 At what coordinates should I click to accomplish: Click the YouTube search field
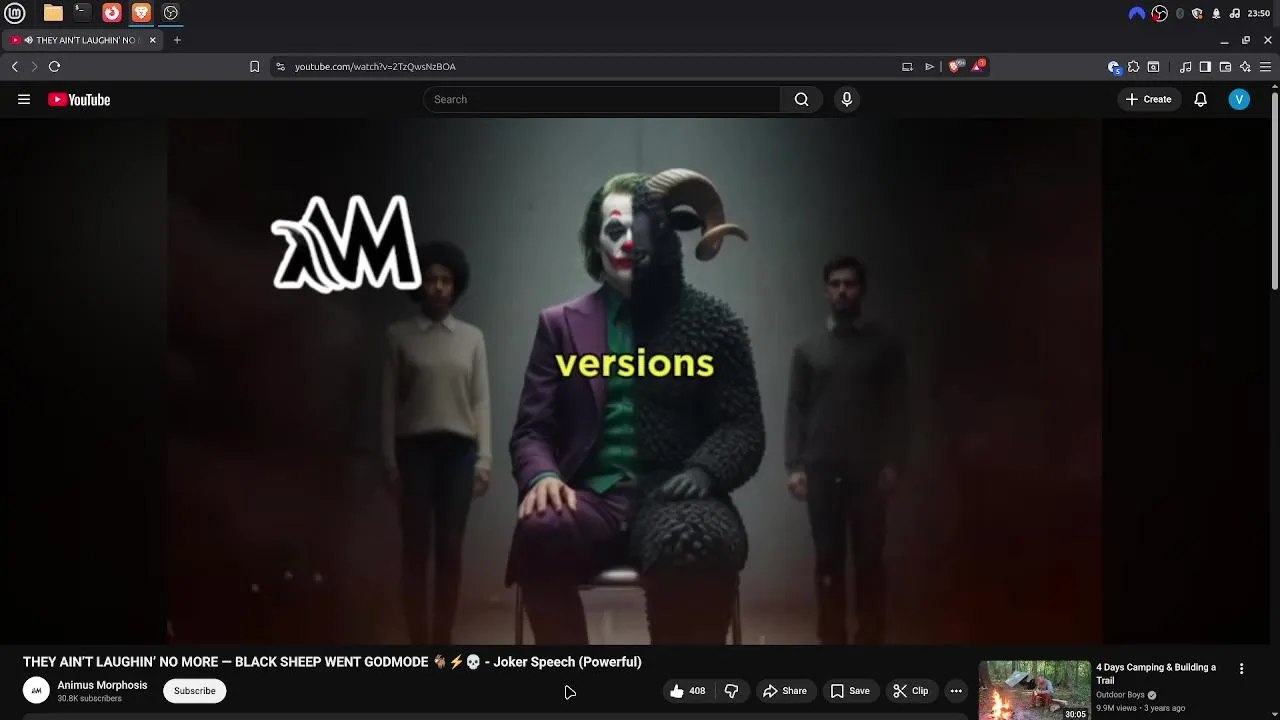pos(602,99)
